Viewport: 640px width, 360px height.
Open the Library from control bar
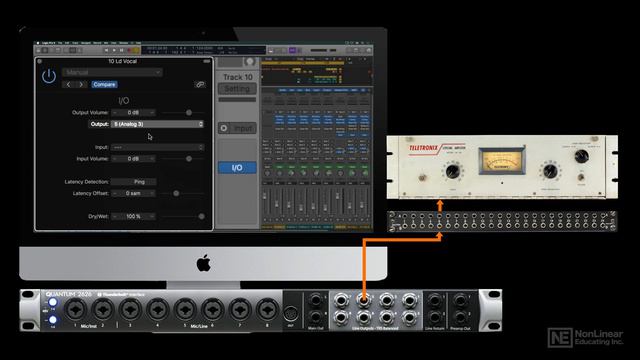(38, 50)
